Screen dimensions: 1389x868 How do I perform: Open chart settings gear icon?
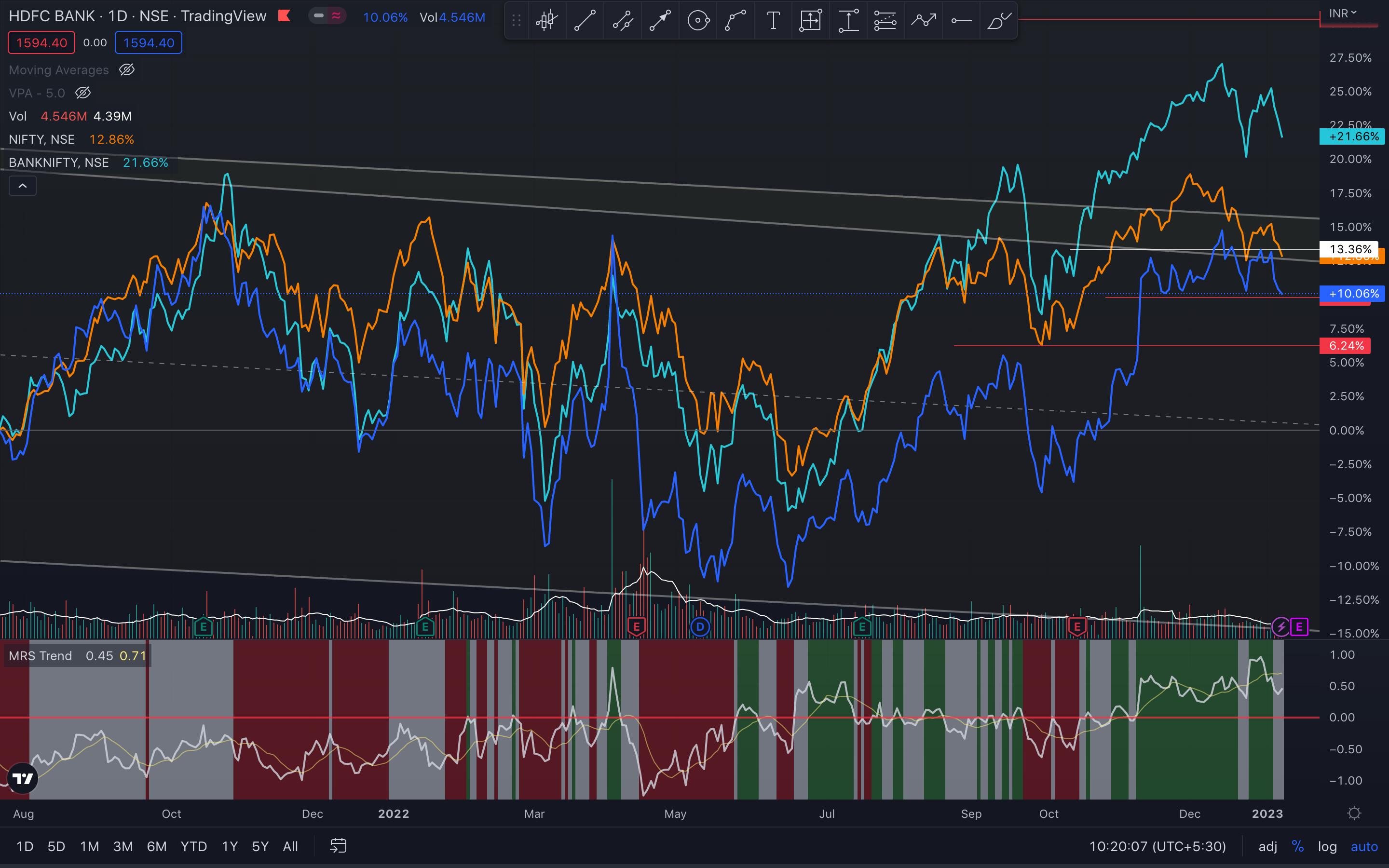coord(1354,814)
